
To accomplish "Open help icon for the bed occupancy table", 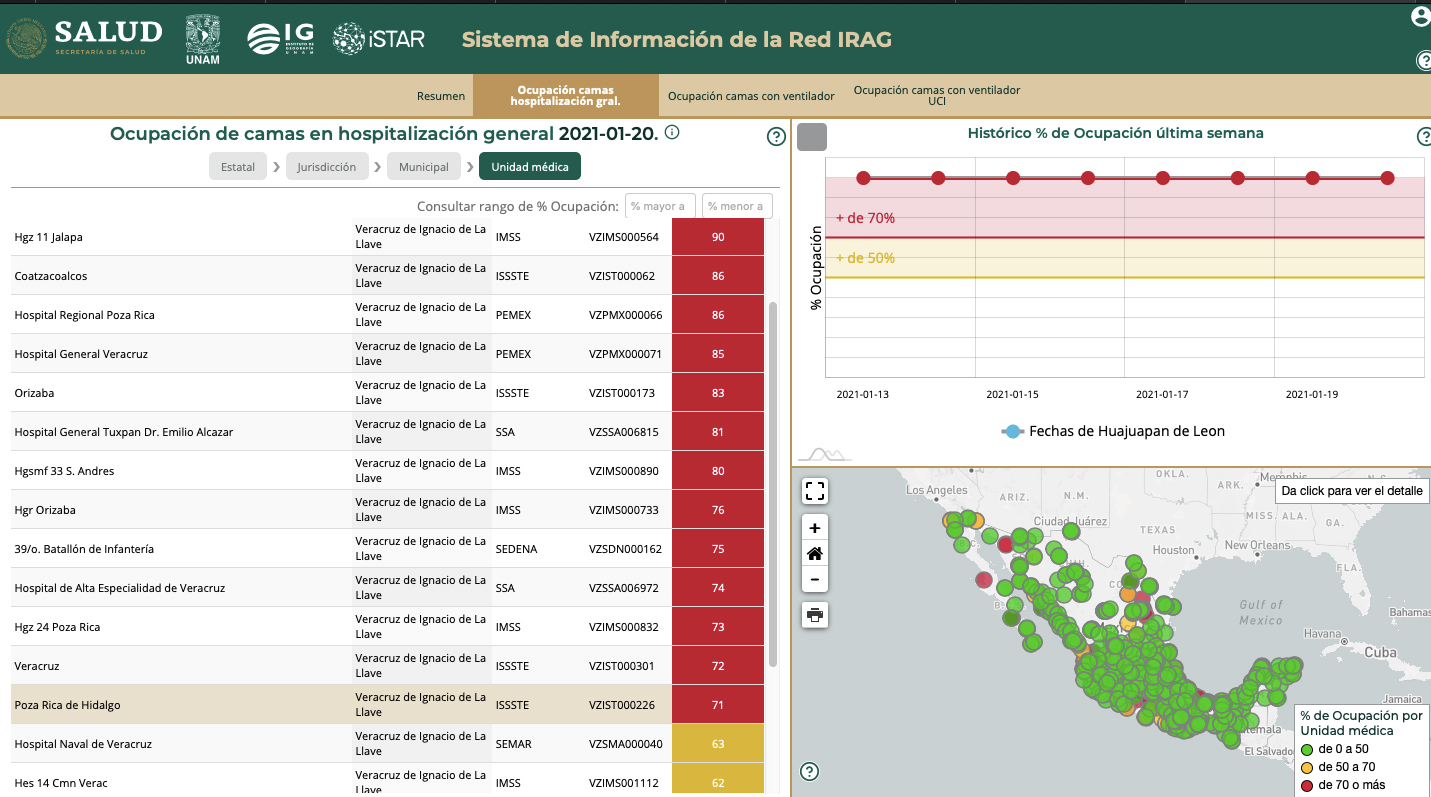I will click(776, 137).
